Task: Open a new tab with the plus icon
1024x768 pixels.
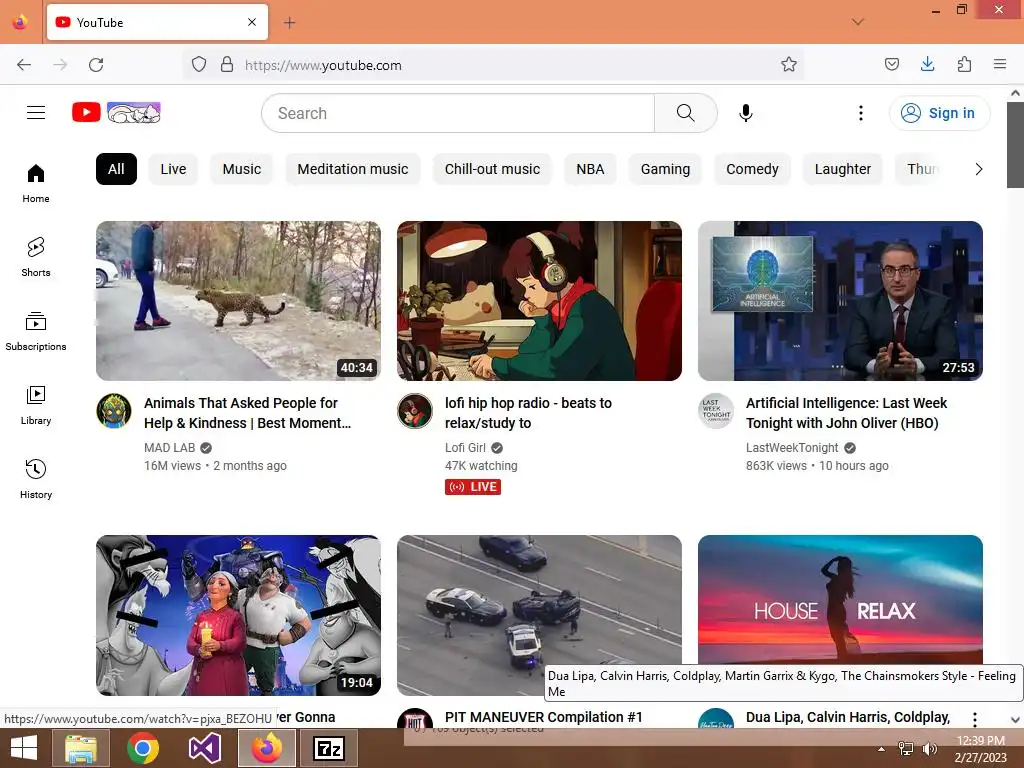Action: click(x=289, y=23)
